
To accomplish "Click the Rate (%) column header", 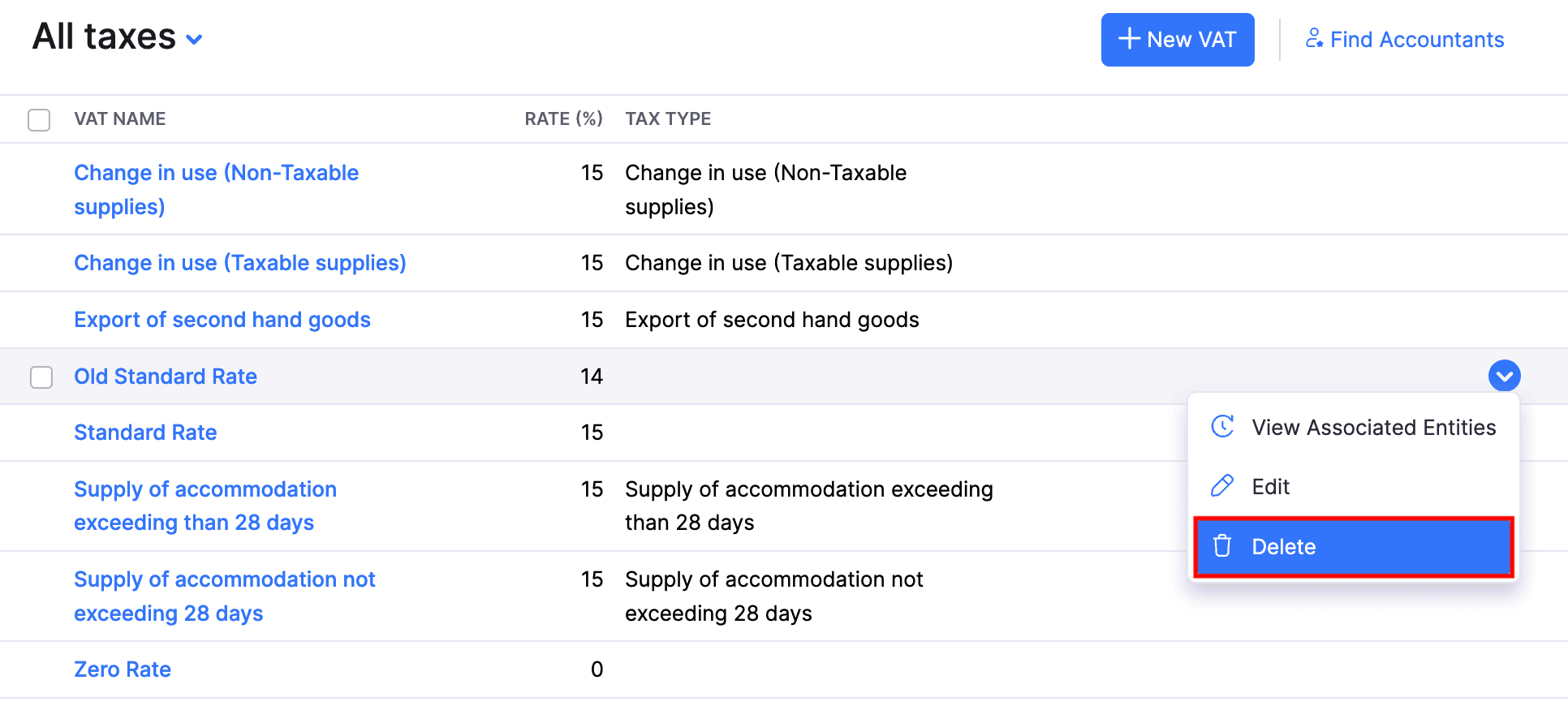I will [563, 119].
